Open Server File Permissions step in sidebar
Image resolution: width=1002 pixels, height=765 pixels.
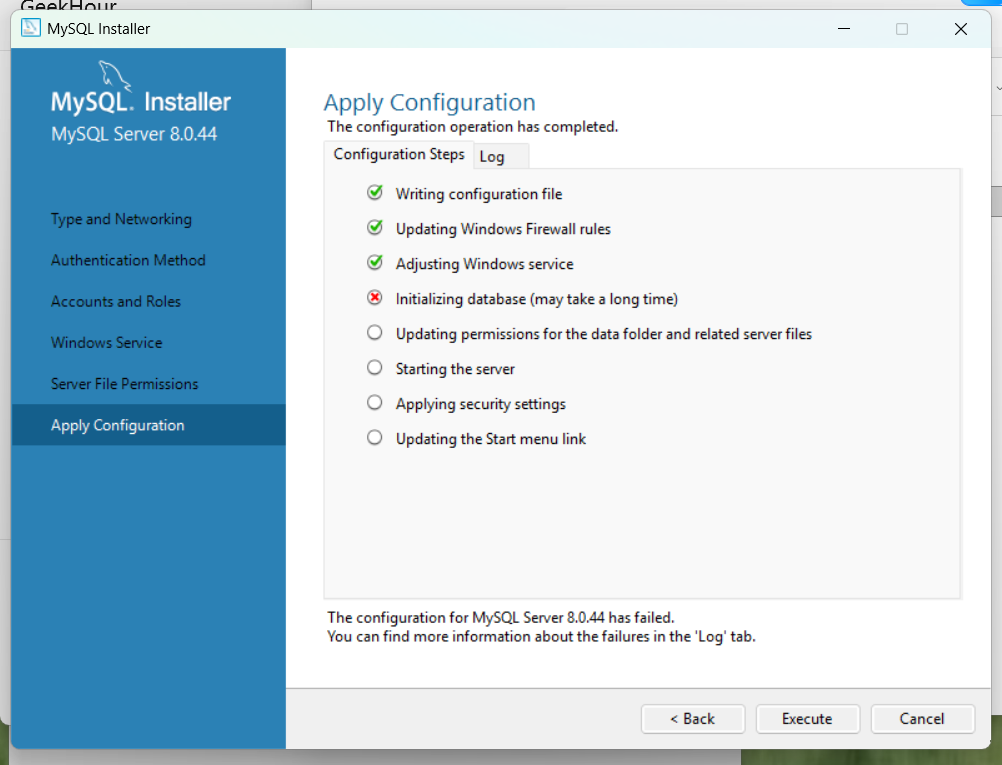pyautogui.click(x=125, y=384)
